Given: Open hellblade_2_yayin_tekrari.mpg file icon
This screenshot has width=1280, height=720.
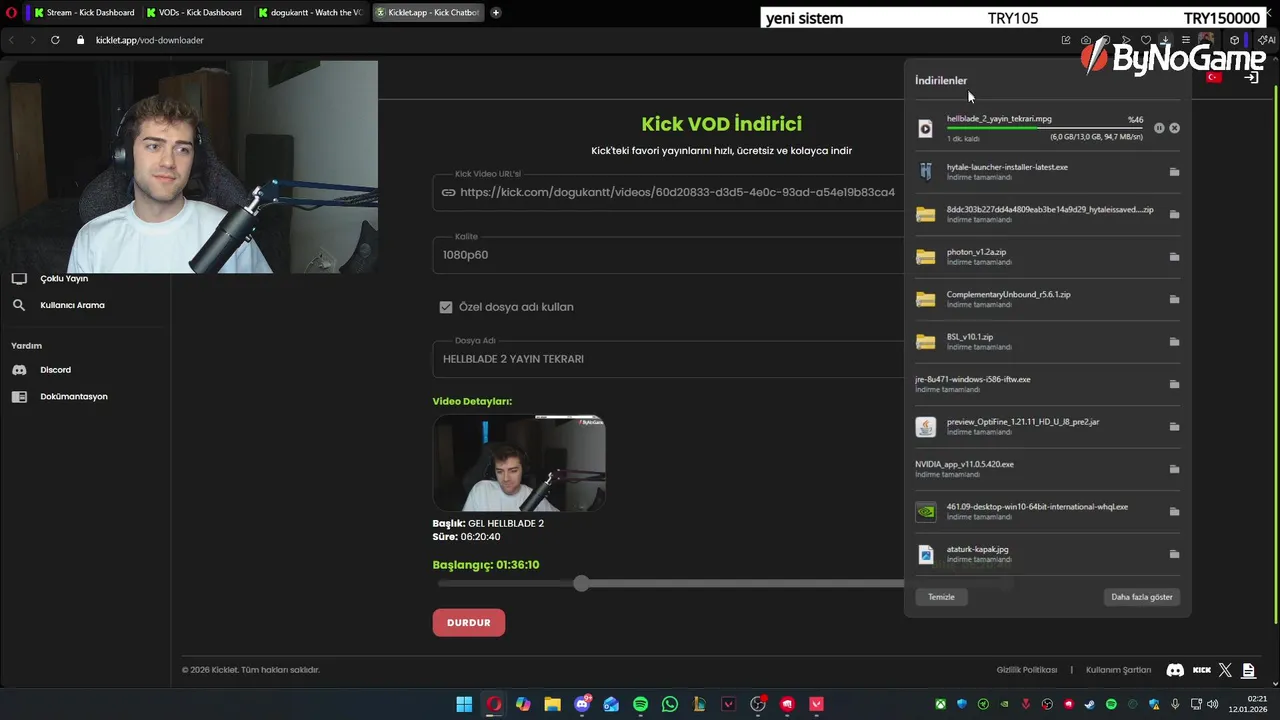Looking at the screenshot, I should 925,128.
